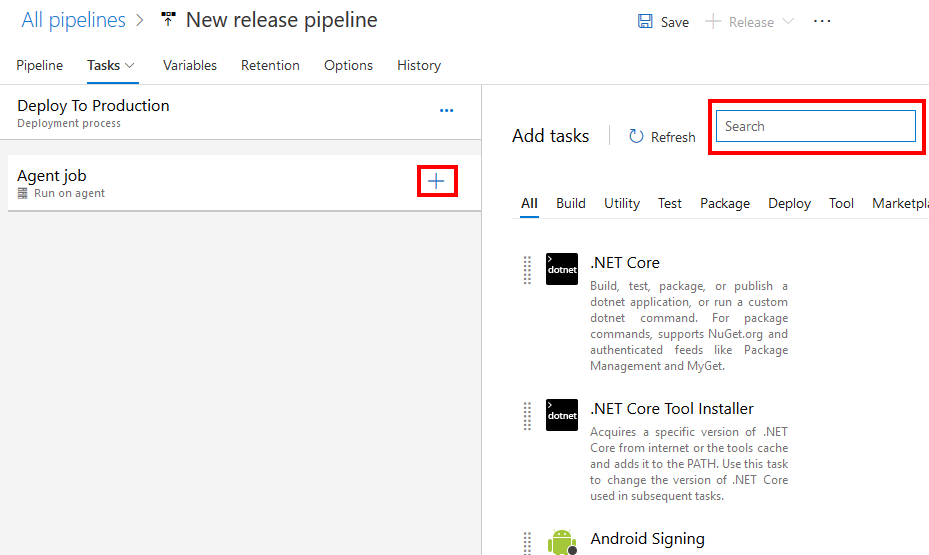Filter tasks by Test category
Viewport: 929px width, 555px height.
tap(669, 203)
